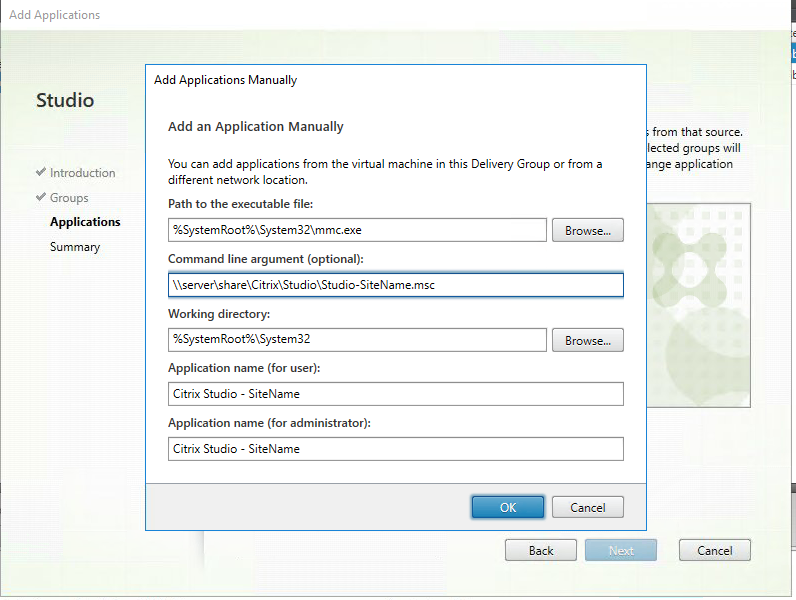Click the disabled Next wizard button

pos(621,550)
